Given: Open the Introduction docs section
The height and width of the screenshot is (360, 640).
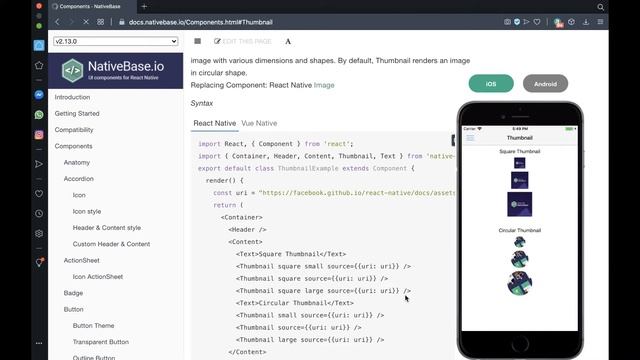Looking at the screenshot, I should (x=72, y=97).
